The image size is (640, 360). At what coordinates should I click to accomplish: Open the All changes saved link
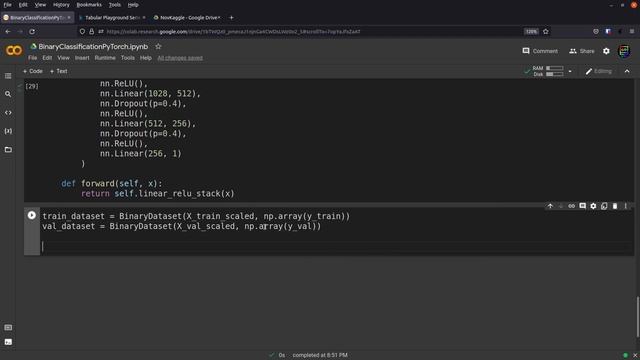click(180, 58)
